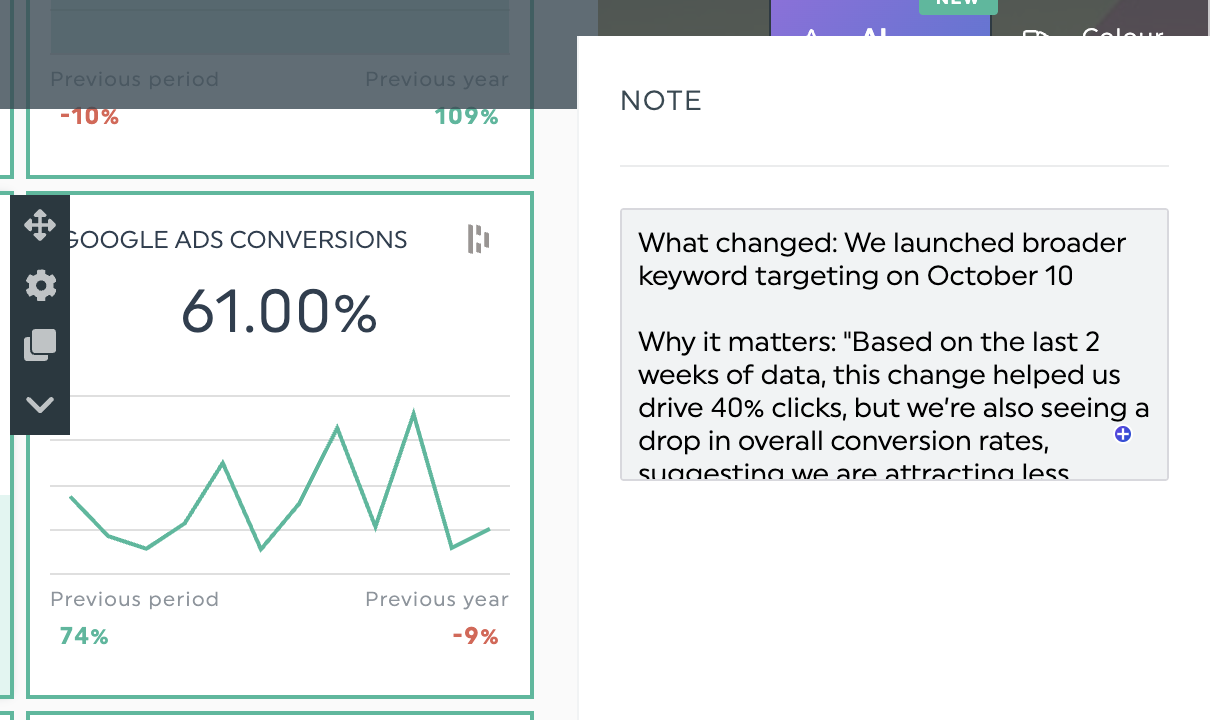This screenshot has height=720, width=1210.
Task: Click the -9% previous year change
Action: click(475, 636)
